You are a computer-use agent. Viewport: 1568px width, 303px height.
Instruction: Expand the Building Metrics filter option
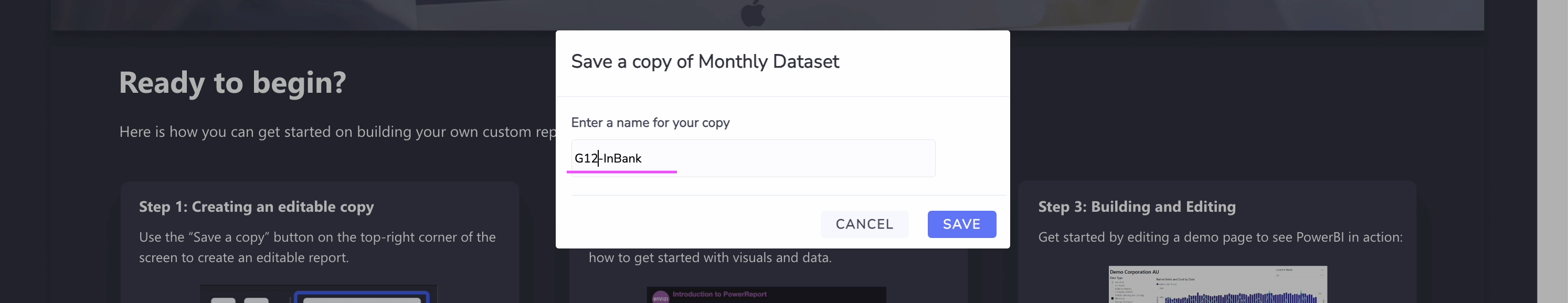[1112, 289]
